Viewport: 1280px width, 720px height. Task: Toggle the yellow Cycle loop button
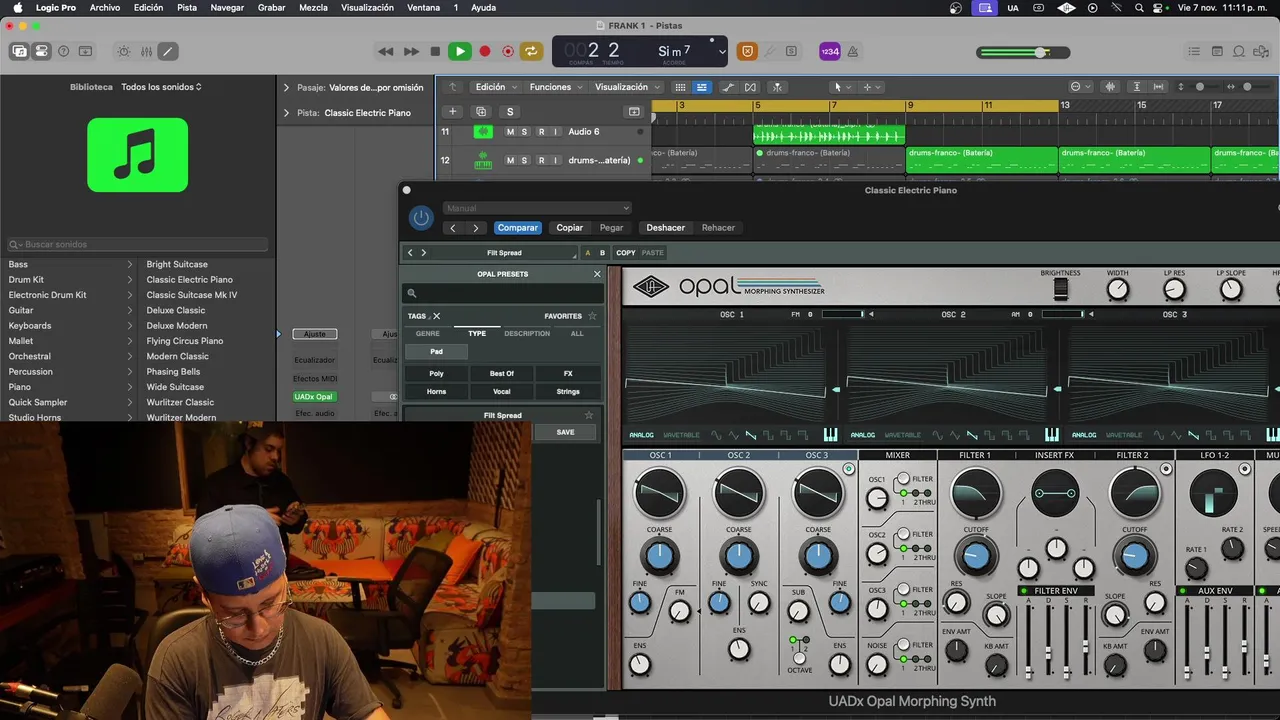[531, 51]
